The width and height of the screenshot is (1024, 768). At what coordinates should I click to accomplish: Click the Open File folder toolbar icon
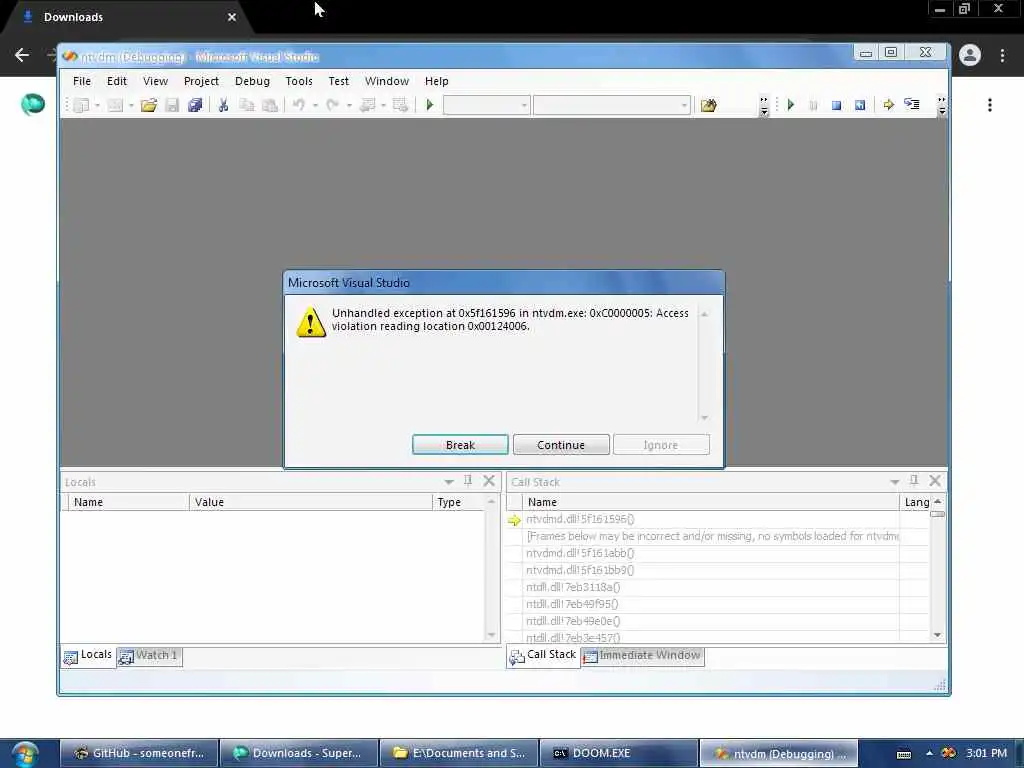[149, 105]
